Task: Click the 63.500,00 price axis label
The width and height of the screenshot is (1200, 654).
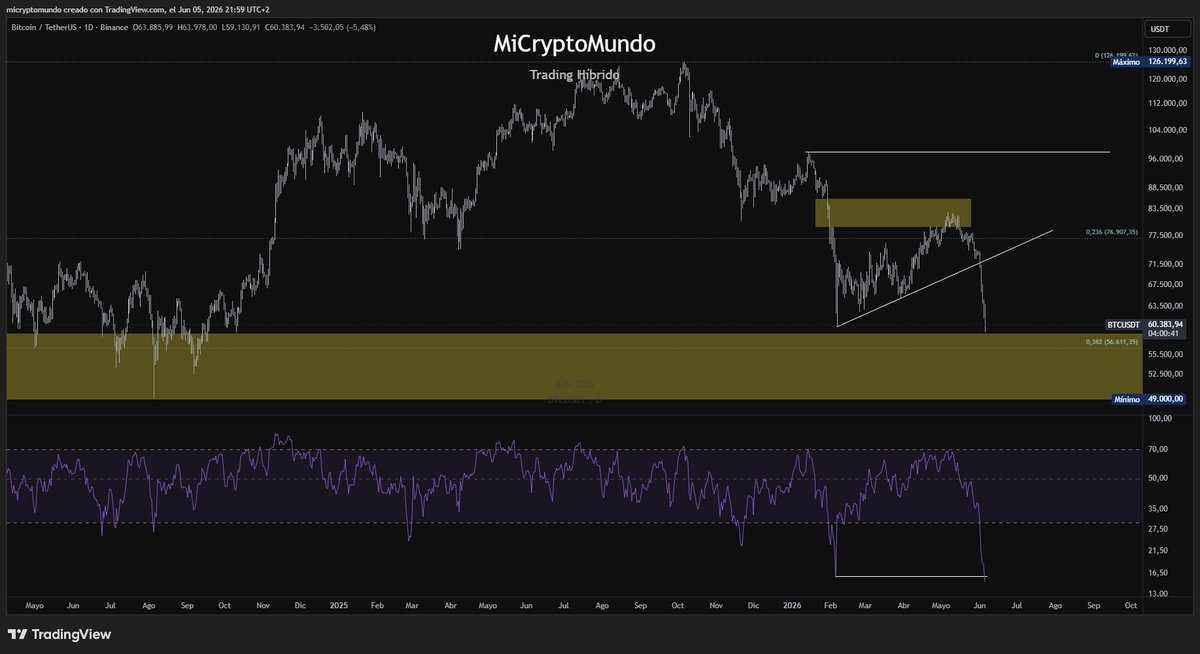Action: pyautogui.click(x=1166, y=307)
